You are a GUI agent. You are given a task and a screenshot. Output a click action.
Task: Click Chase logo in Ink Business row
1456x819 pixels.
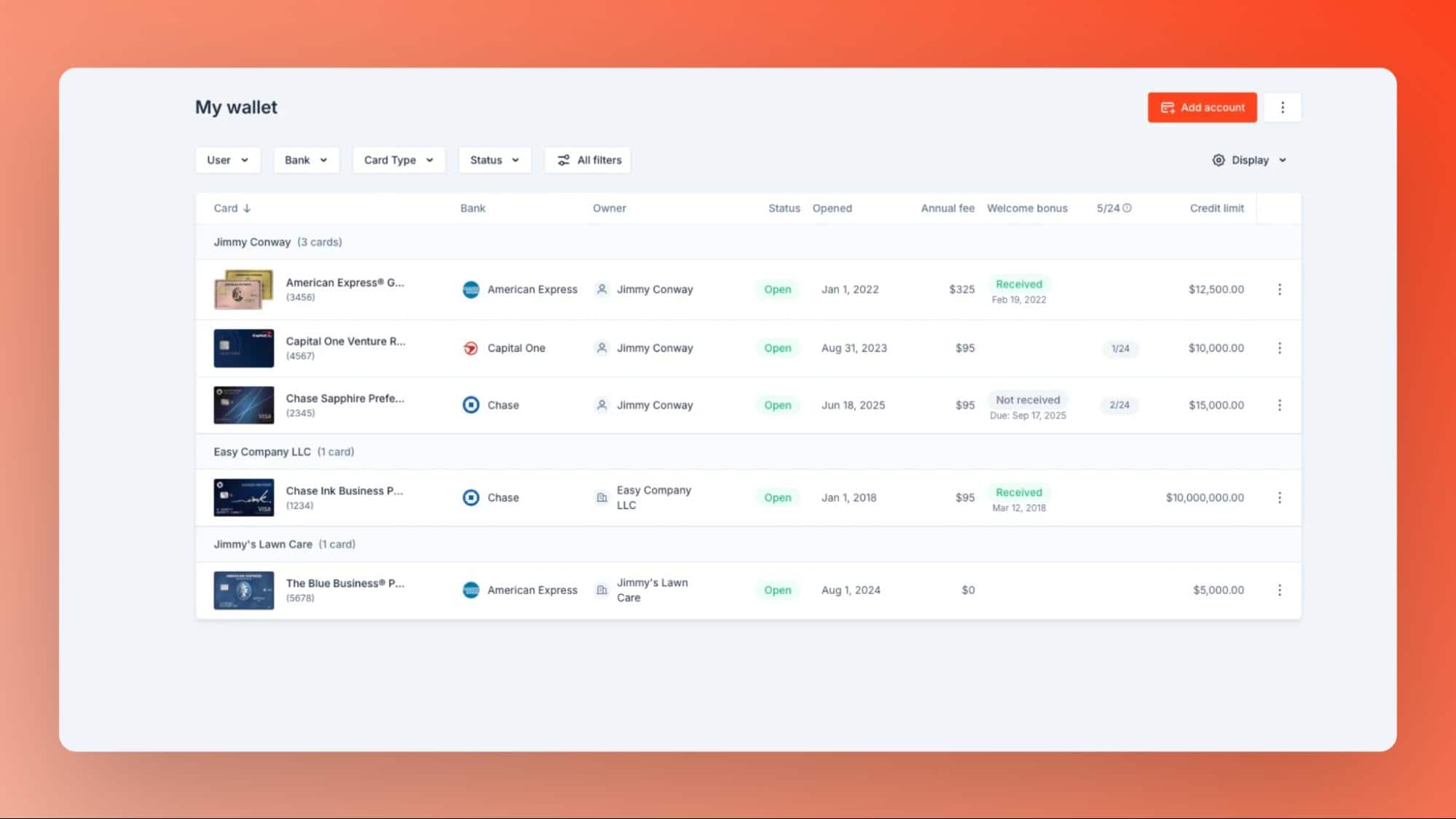click(x=471, y=497)
